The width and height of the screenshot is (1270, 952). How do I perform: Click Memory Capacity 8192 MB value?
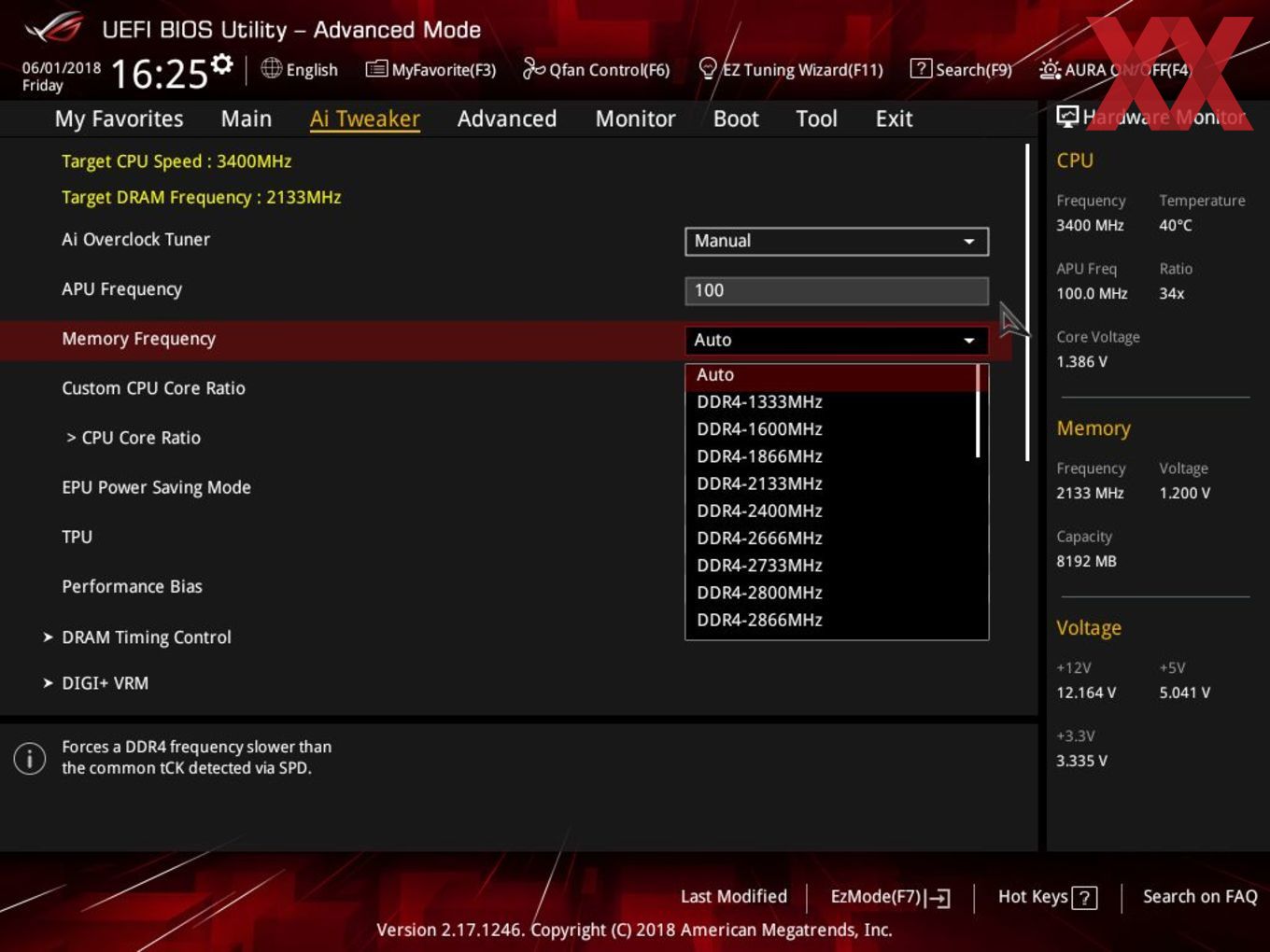pyautogui.click(x=1086, y=562)
